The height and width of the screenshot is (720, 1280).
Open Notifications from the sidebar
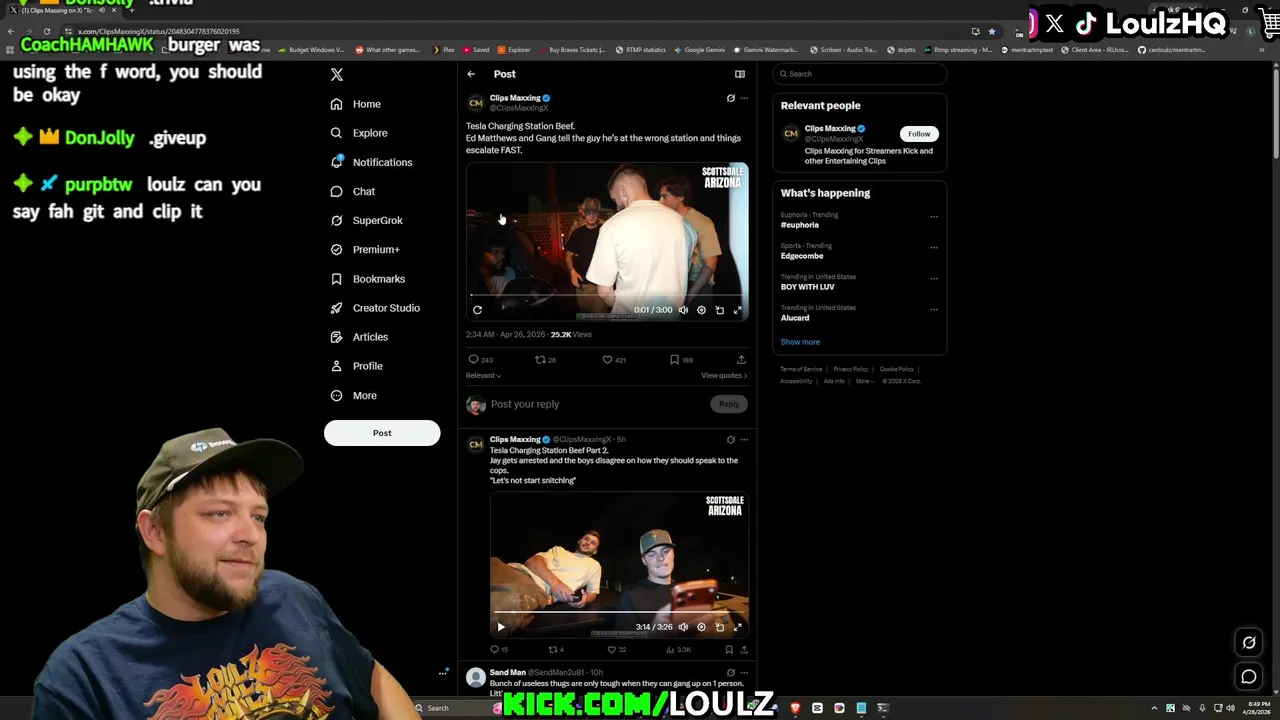click(371, 162)
